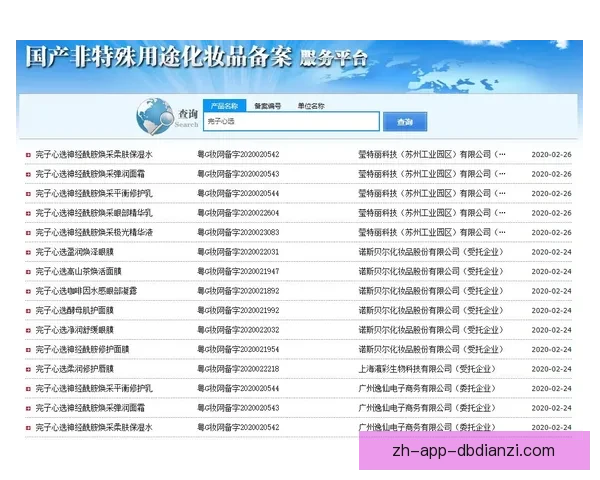Click red bullet of 莹特丽 row 焕采弹润面霜
The image size is (600, 480).
tap(28, 174)
